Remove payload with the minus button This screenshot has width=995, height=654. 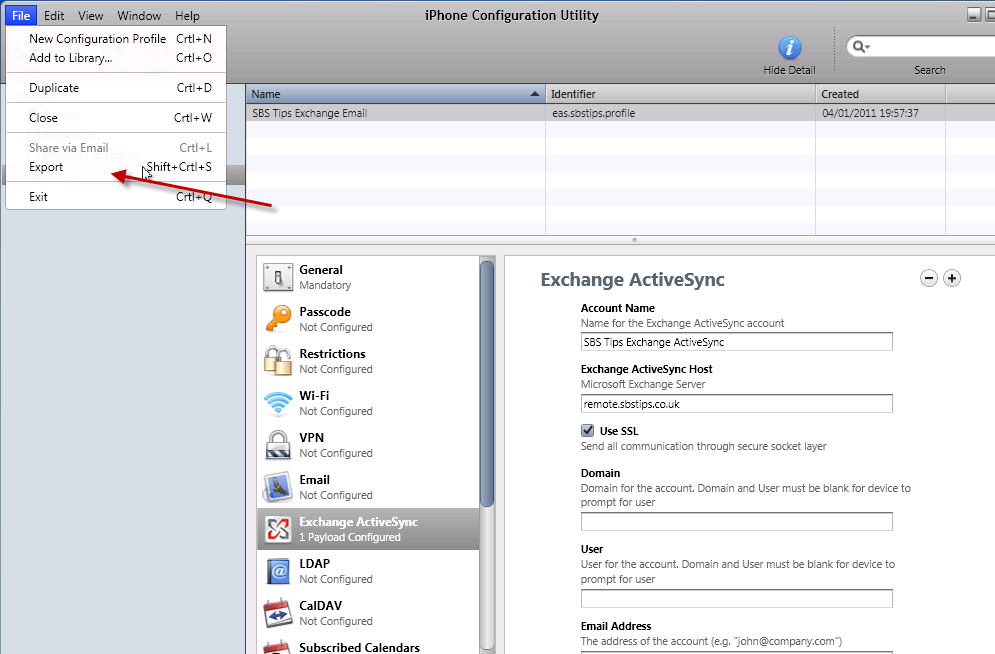[929, 278]
